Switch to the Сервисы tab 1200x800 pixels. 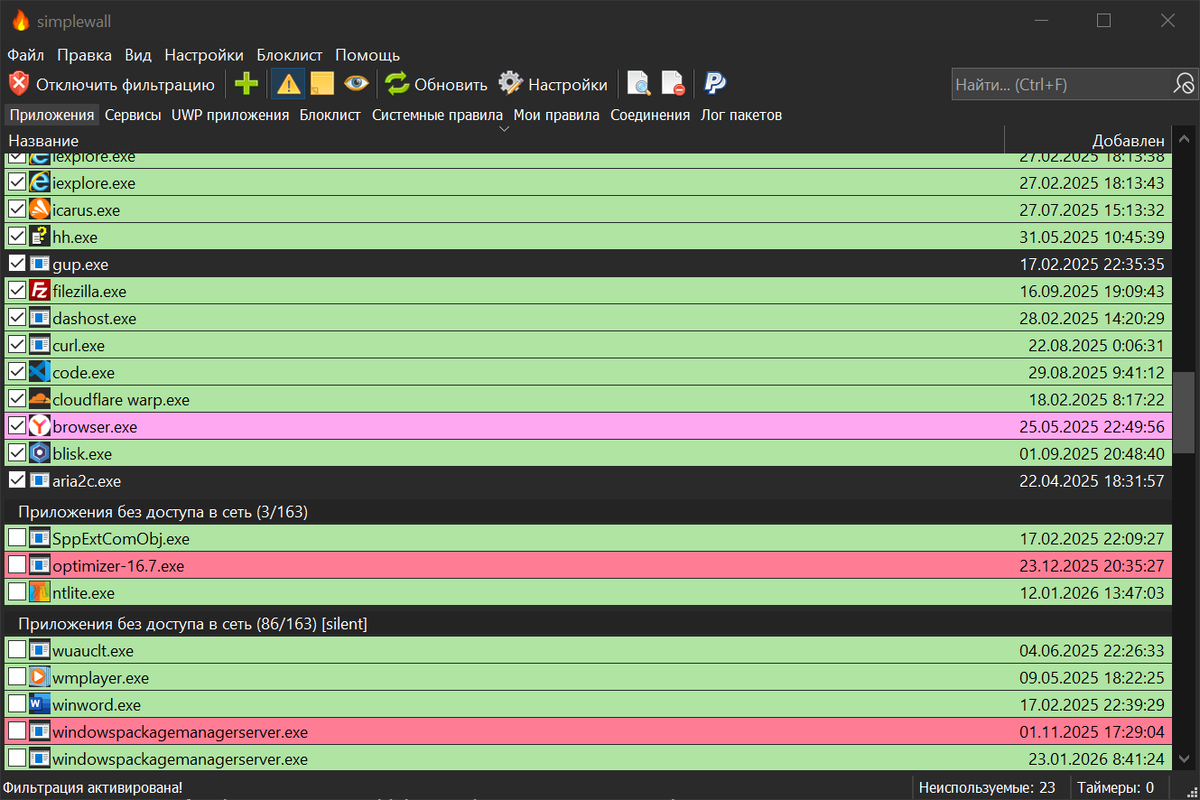coord(133,115)
